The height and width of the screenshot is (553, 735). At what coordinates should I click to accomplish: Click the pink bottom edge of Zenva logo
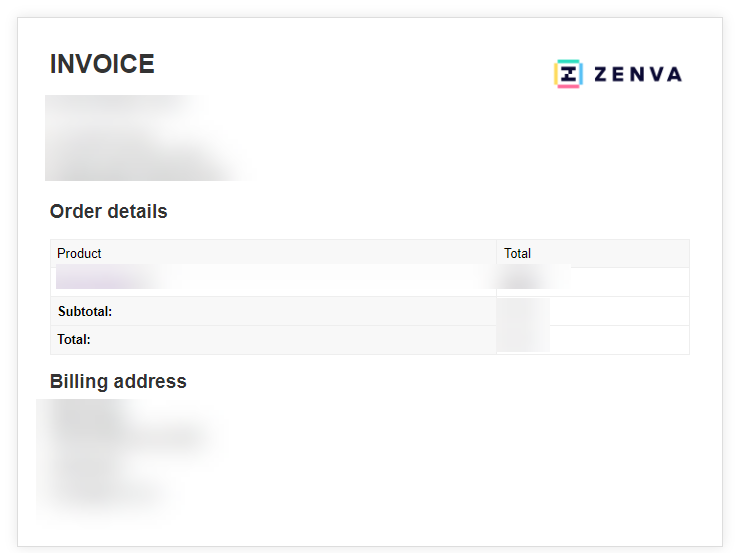(568, 86)
